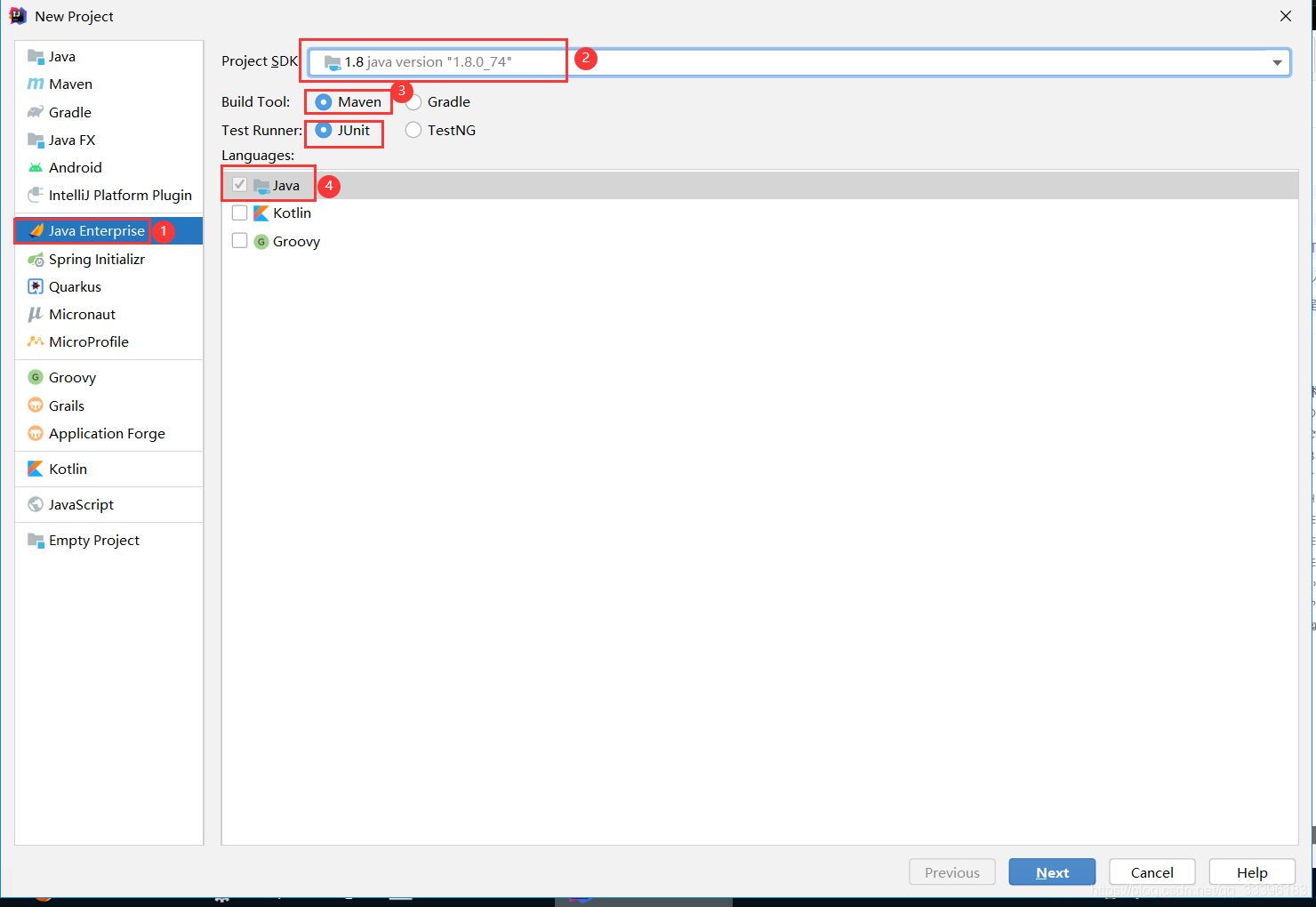The width and height of the screenshot is (1316, 907).
Task: Click the Help button
Action: (1252, 872)
